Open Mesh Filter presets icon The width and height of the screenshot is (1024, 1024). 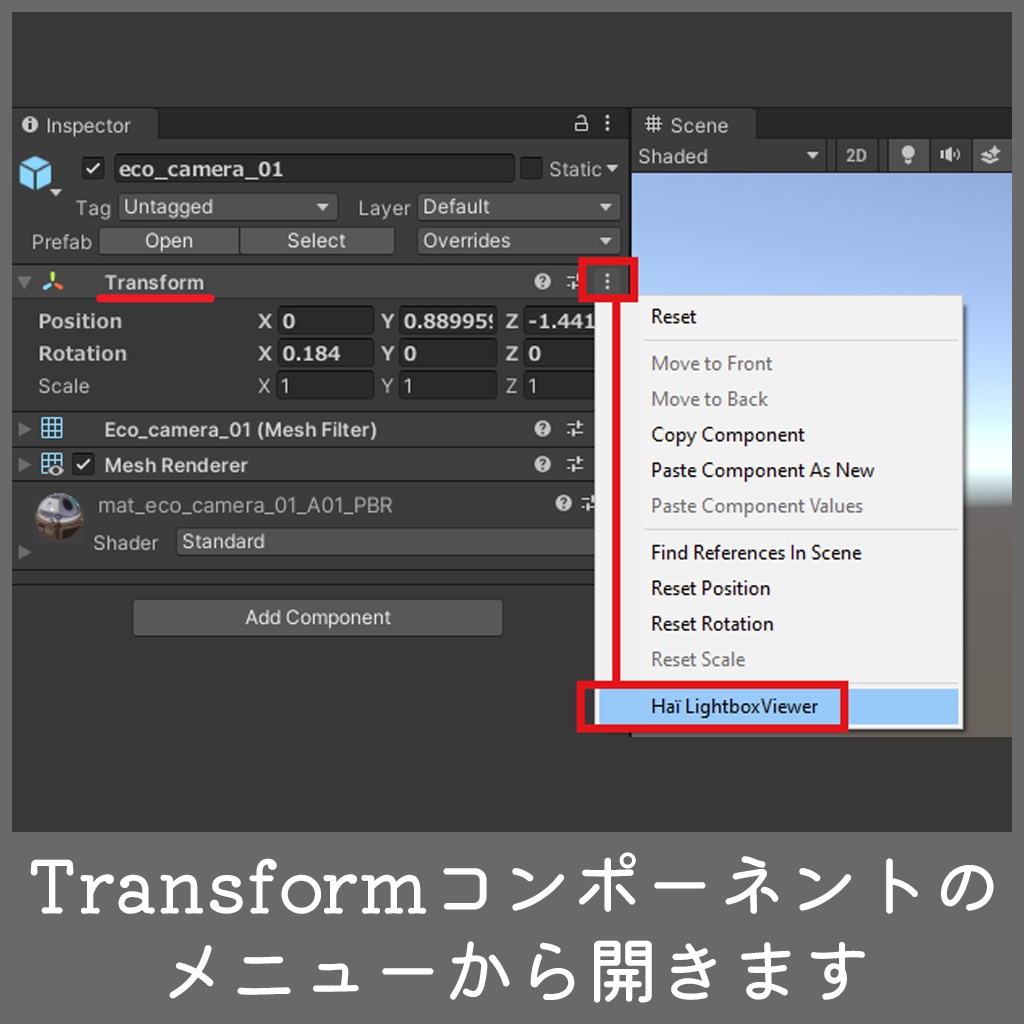(575, 428)
